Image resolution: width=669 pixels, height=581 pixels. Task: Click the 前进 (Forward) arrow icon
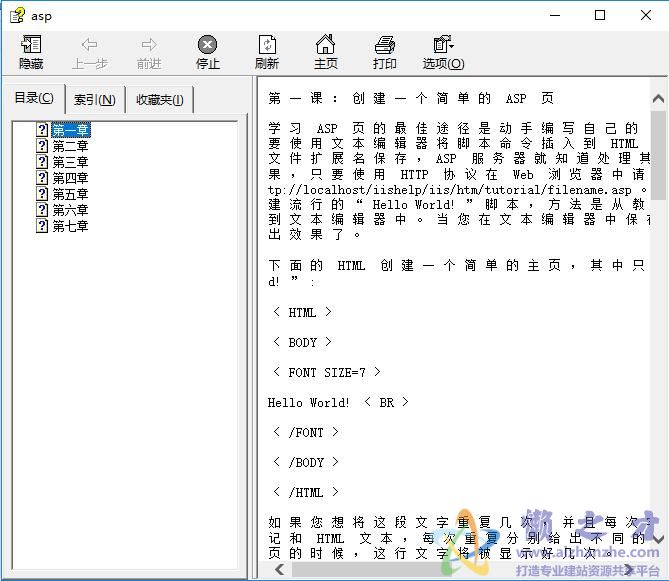pos(149,44)
